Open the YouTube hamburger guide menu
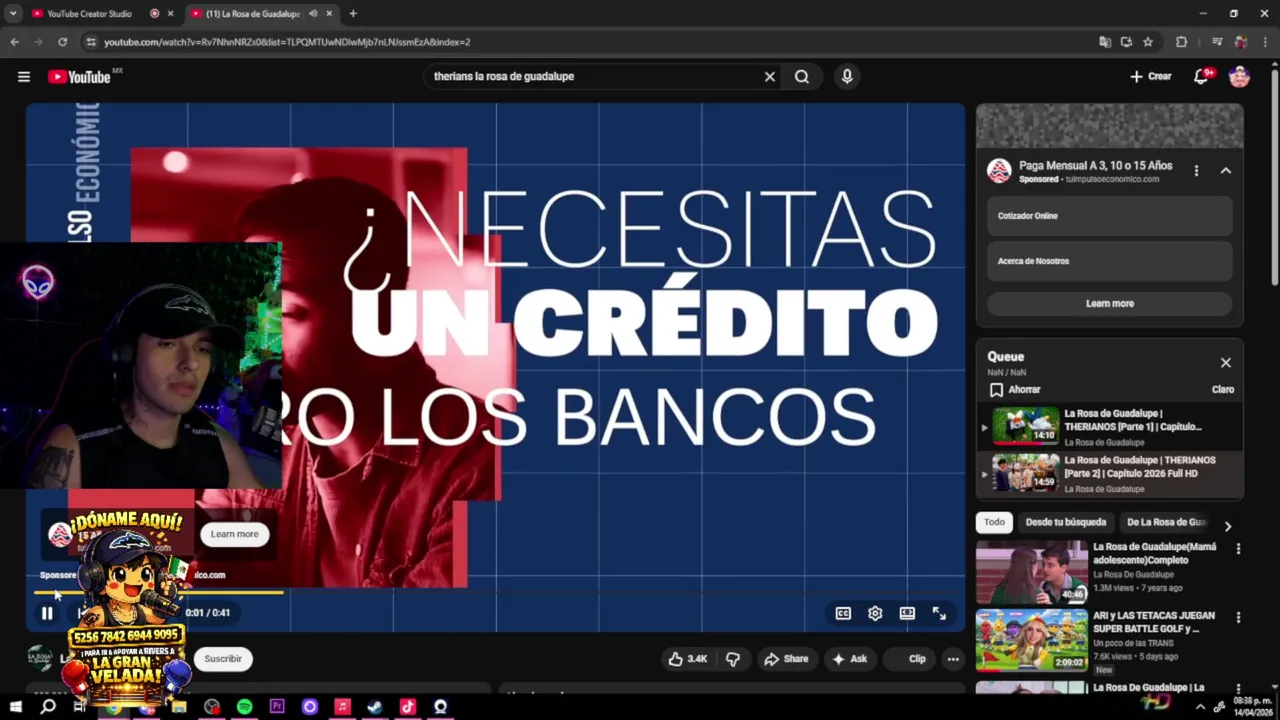Viewport: 1280px width, 720px height. [24, 76]
